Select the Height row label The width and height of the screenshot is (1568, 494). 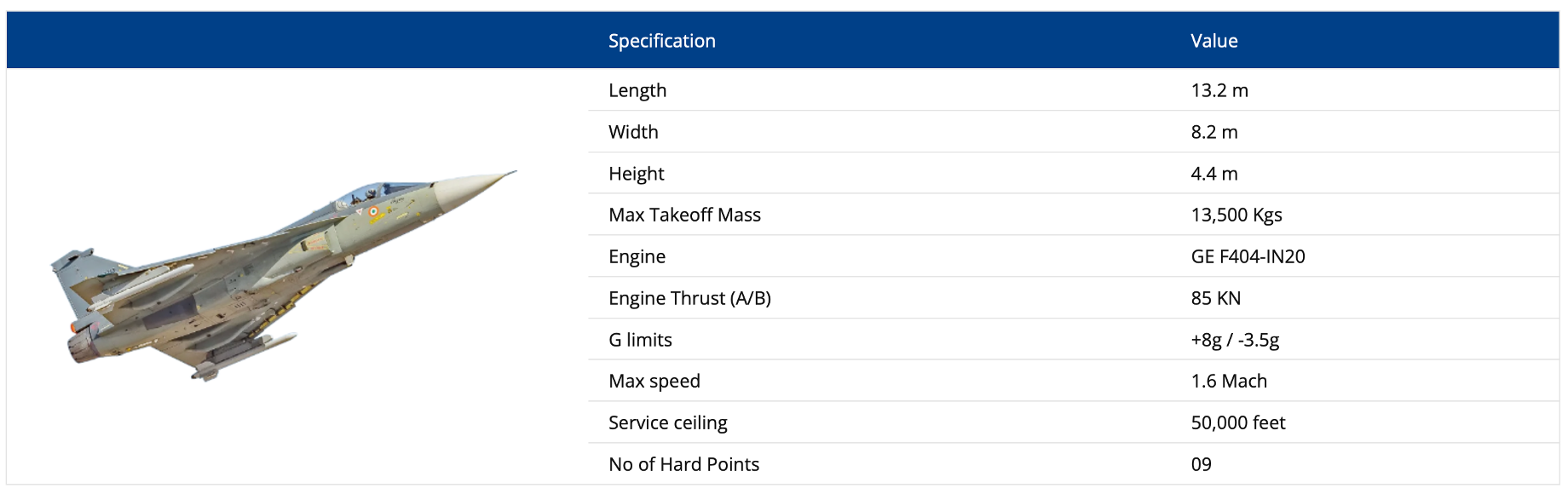click(636, 174)
